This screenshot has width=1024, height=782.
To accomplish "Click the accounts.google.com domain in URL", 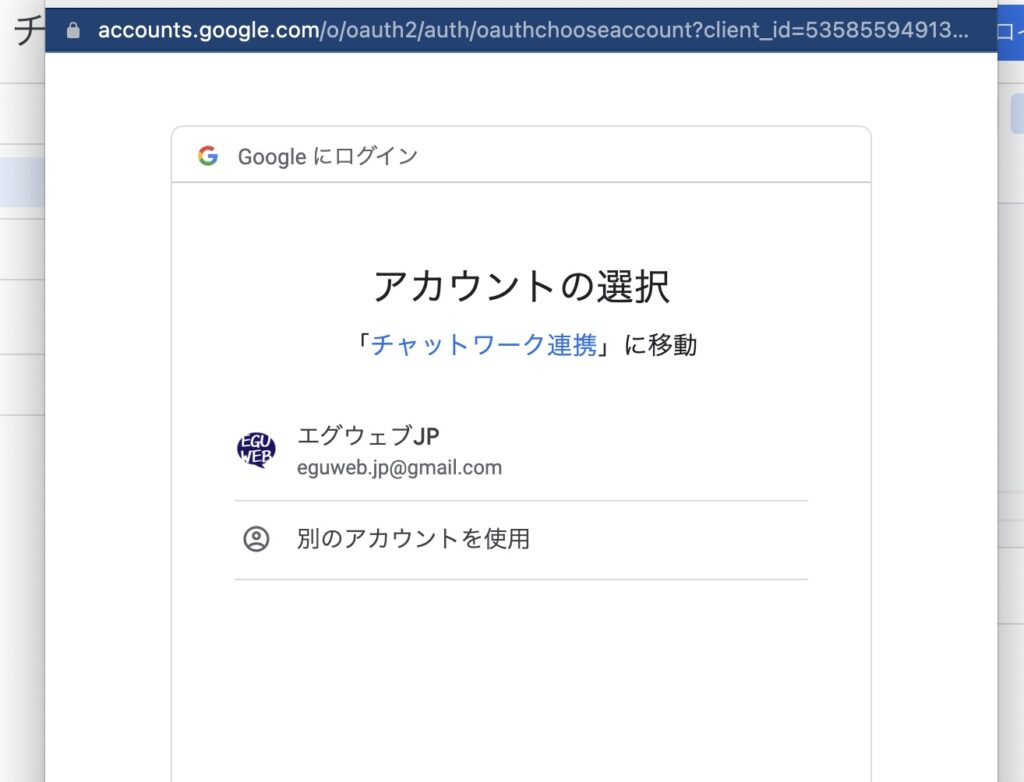I will click(x=207, y=30).
